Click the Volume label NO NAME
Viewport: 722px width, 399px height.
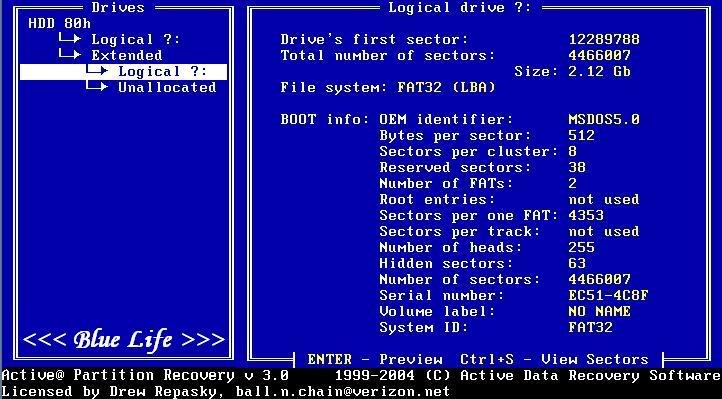[x=600, y=312]
